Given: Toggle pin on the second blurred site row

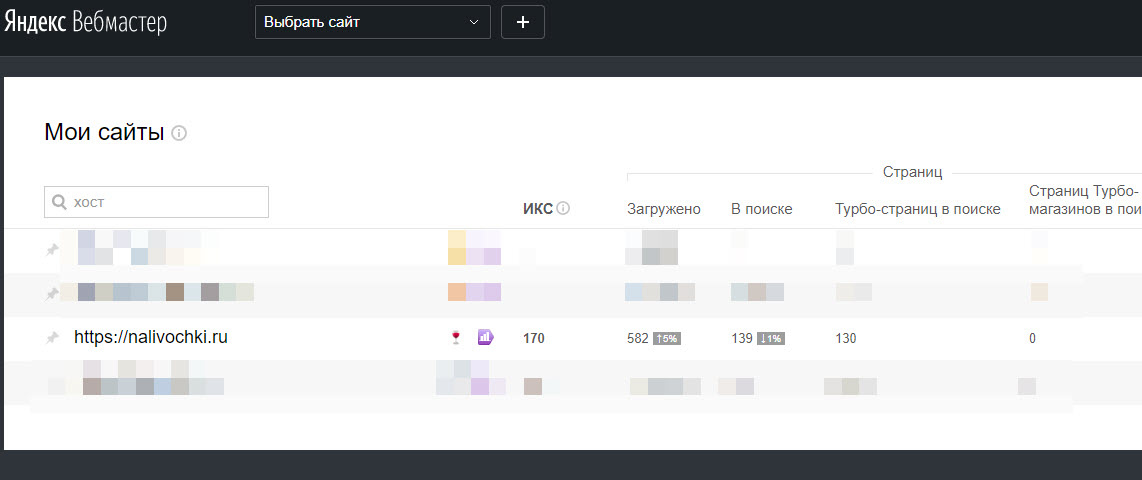Looking at the screenshot, I should (53, 293).
